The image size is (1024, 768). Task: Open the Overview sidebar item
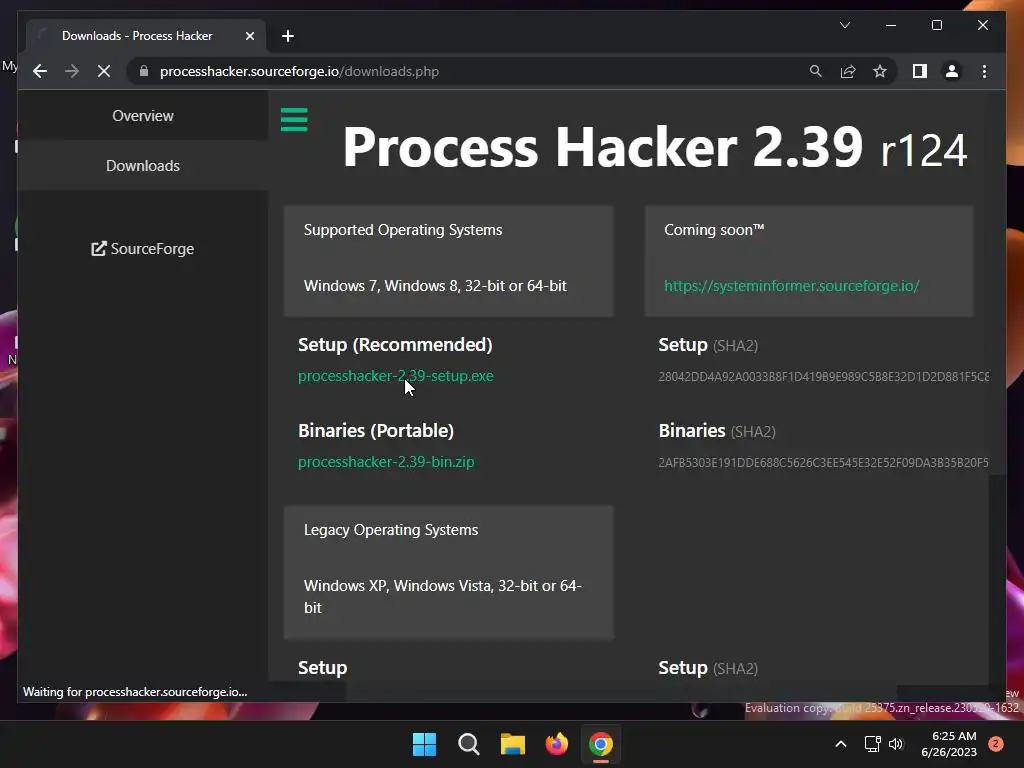pyautogui.click(x=142, y=116)
